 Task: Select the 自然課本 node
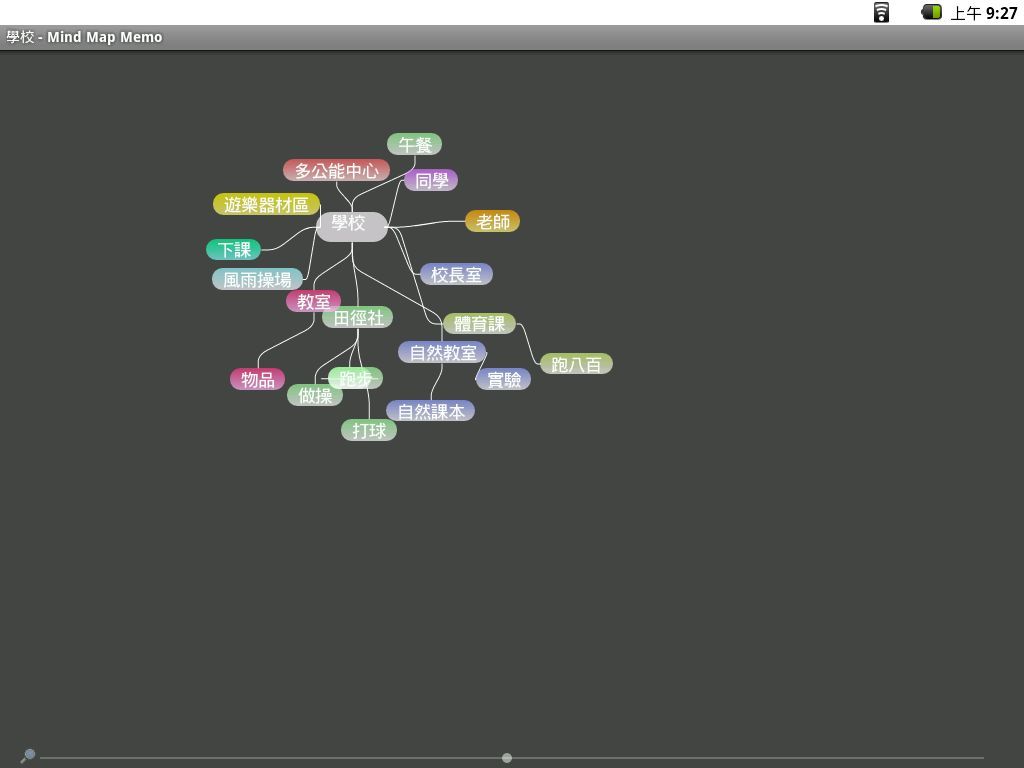[x=431, y=411]
